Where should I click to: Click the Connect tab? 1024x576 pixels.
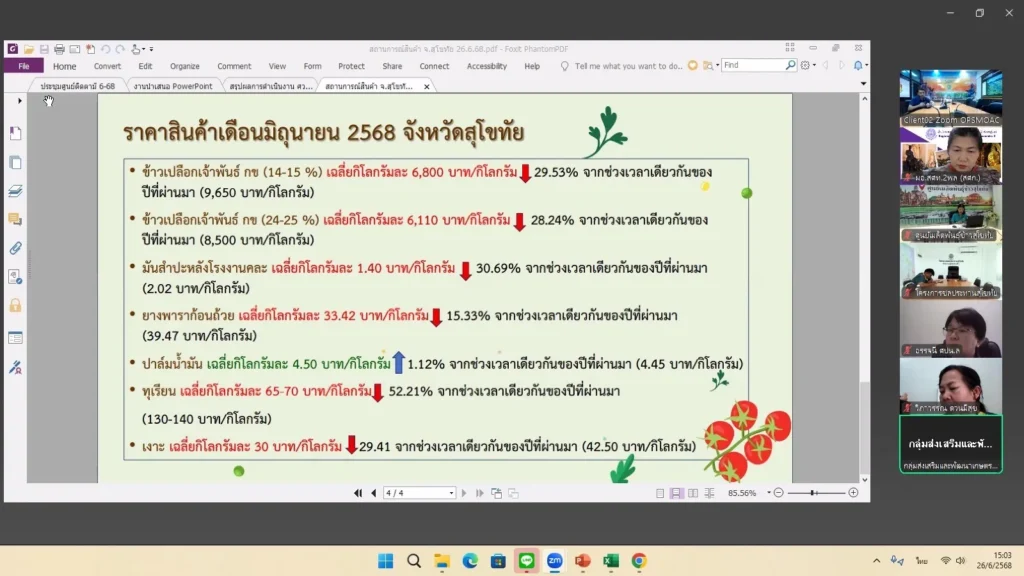434,66
